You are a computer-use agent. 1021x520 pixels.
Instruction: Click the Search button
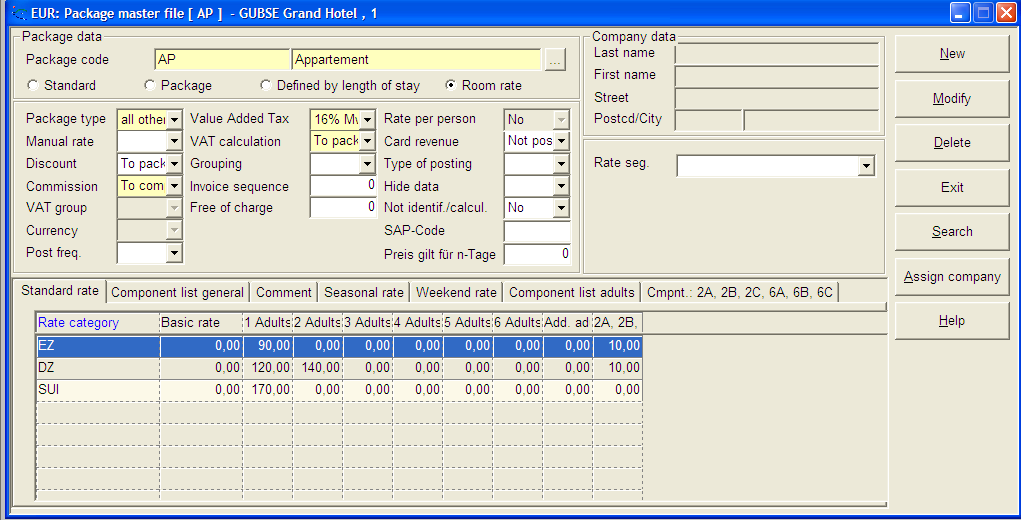point(952,232)
